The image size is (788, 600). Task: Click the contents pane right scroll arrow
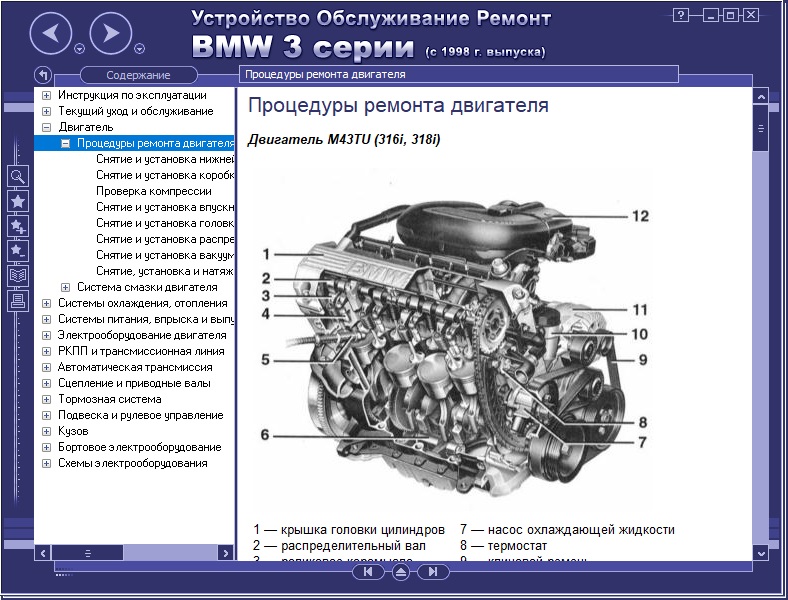(226, 553)
